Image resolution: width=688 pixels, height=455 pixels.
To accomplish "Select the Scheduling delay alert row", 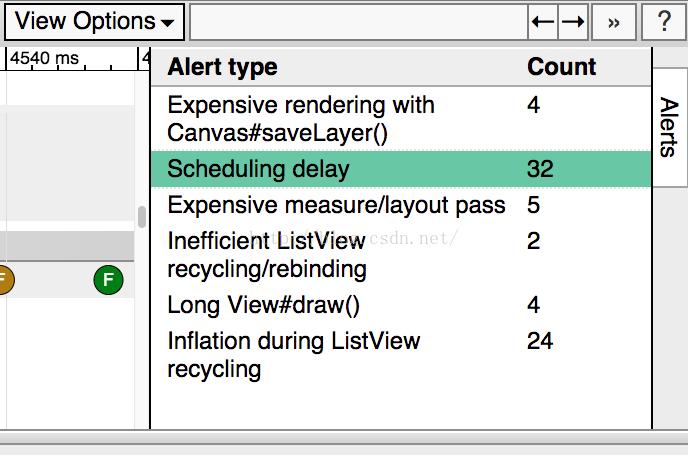I will click(x=401, y=169).
